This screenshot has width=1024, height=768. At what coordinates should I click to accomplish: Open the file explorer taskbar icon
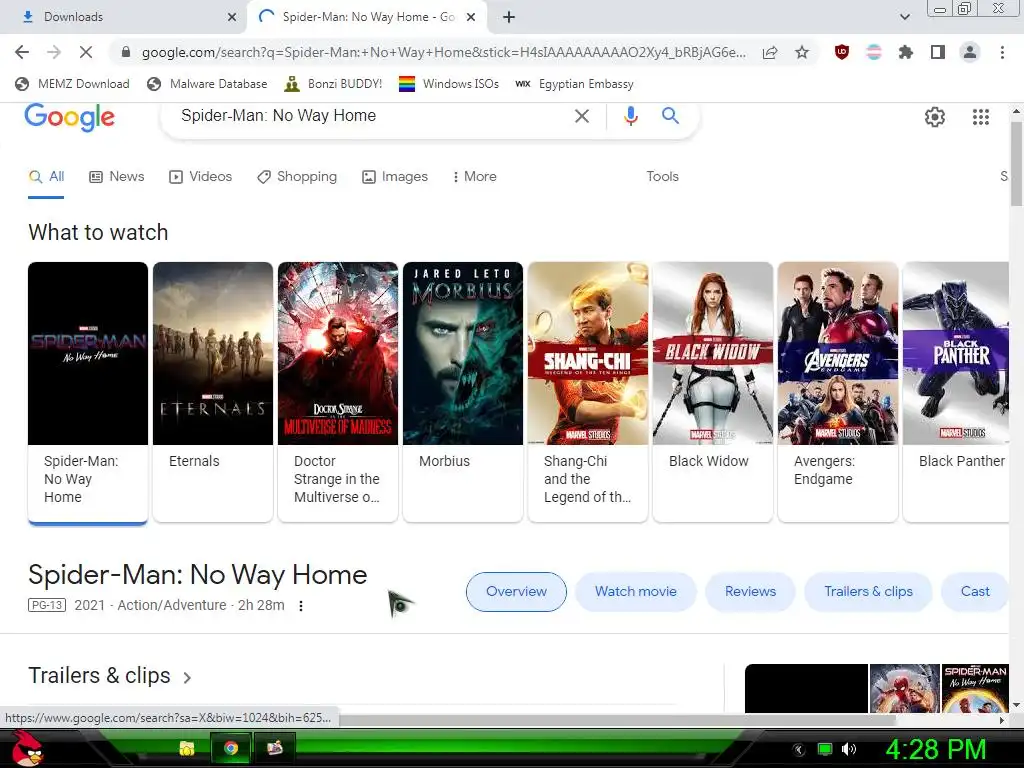point(187,748)
